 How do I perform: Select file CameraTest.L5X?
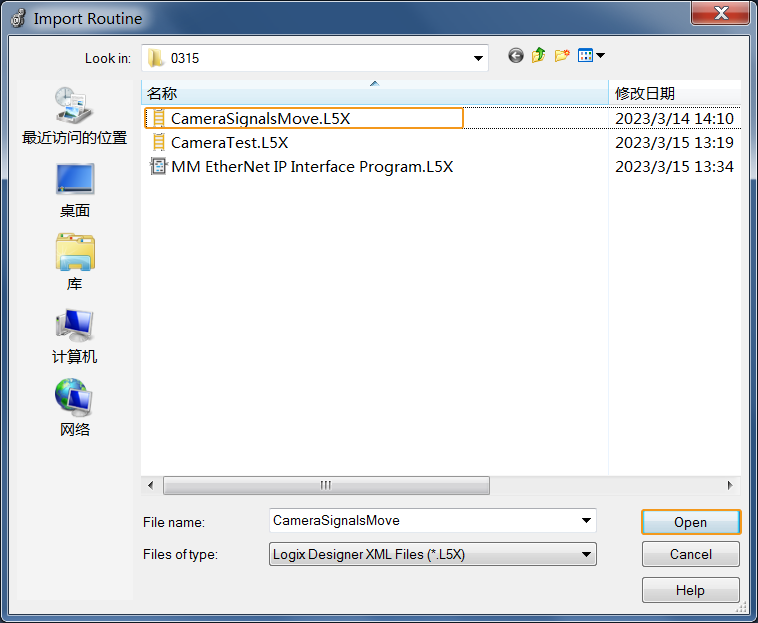click(x=229, y=143)
